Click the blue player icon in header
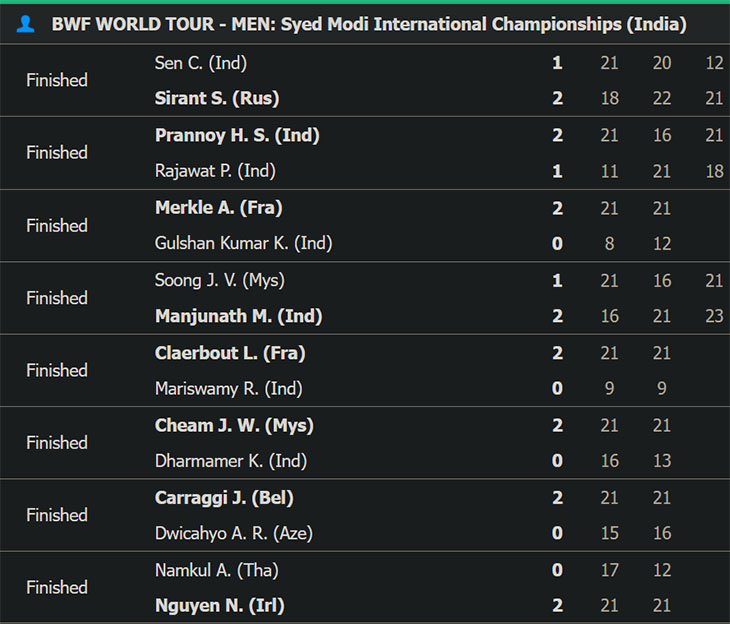 click(x=25, y=24)
